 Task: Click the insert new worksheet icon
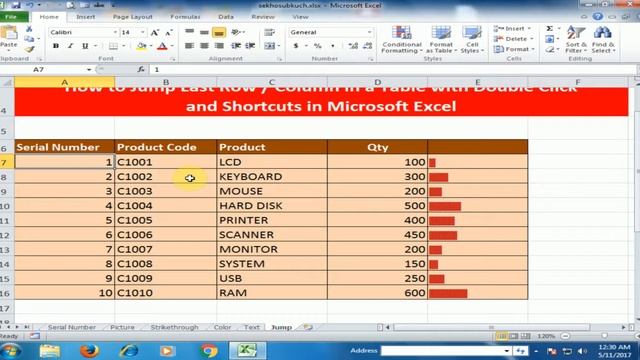tap(308, 327)
